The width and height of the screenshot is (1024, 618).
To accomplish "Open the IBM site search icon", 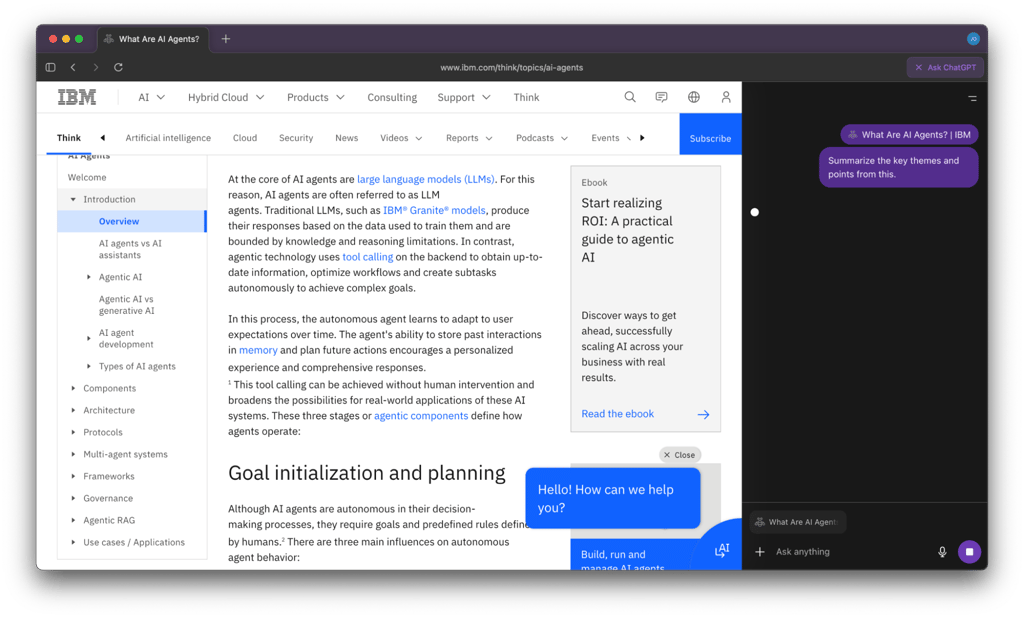I will [630, 97].
